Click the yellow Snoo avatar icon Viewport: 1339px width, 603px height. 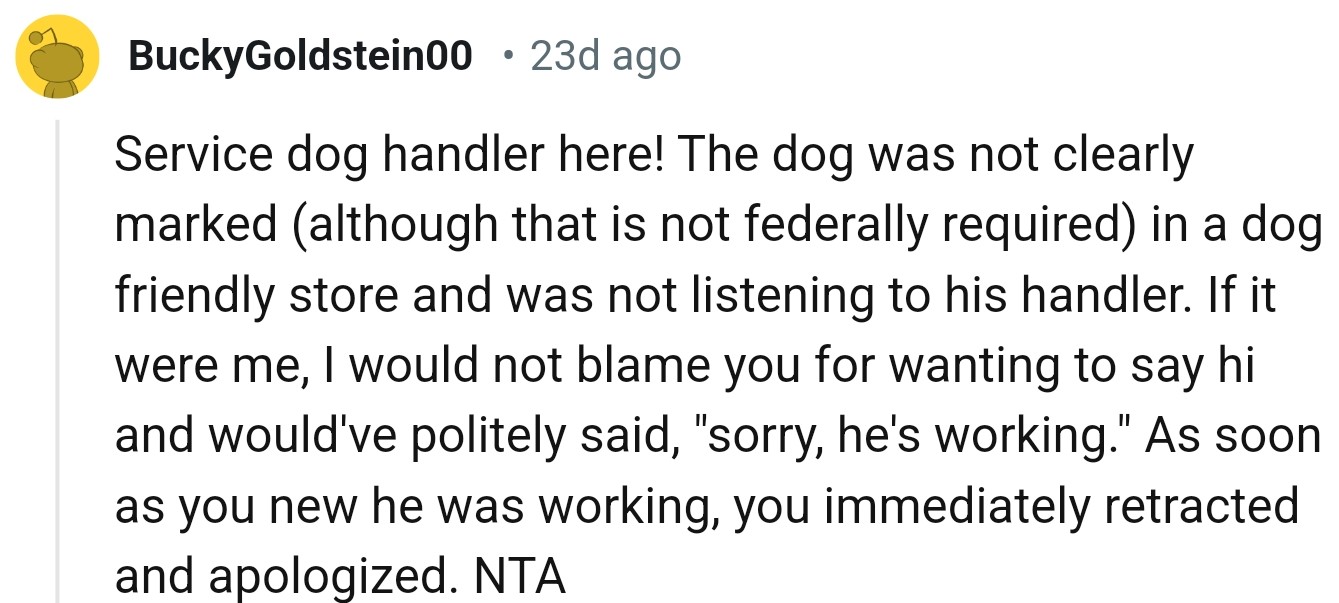tap(56, 56)
